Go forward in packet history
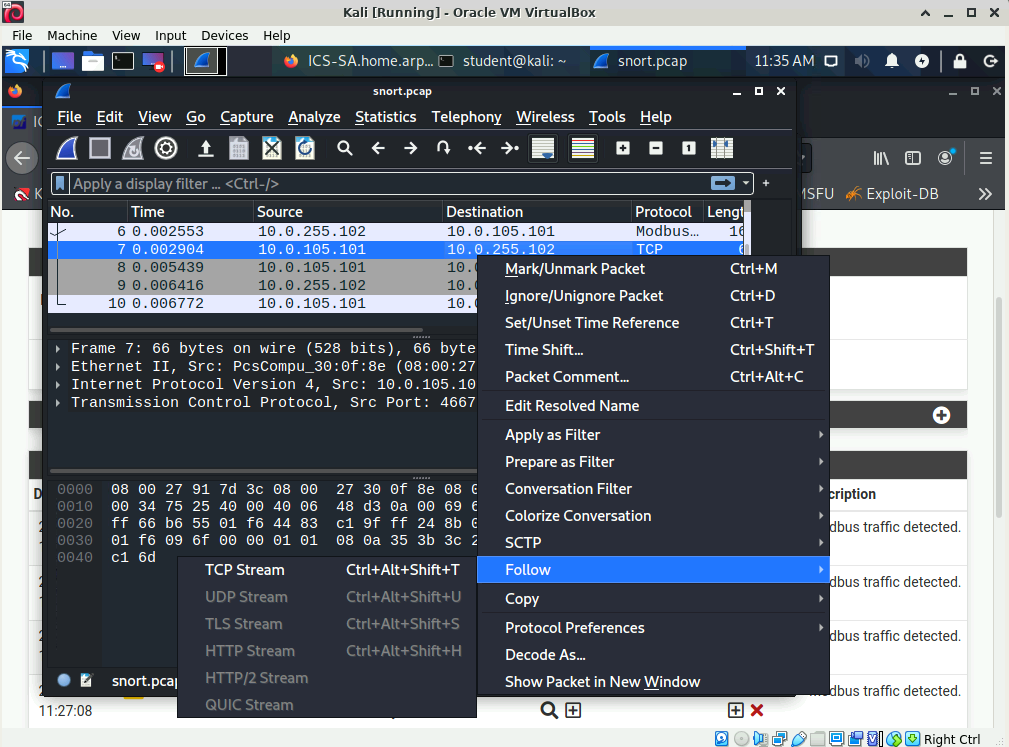The height and width of the screenshot is (747, 1009). pyautogui.click(x=411, y=149)
